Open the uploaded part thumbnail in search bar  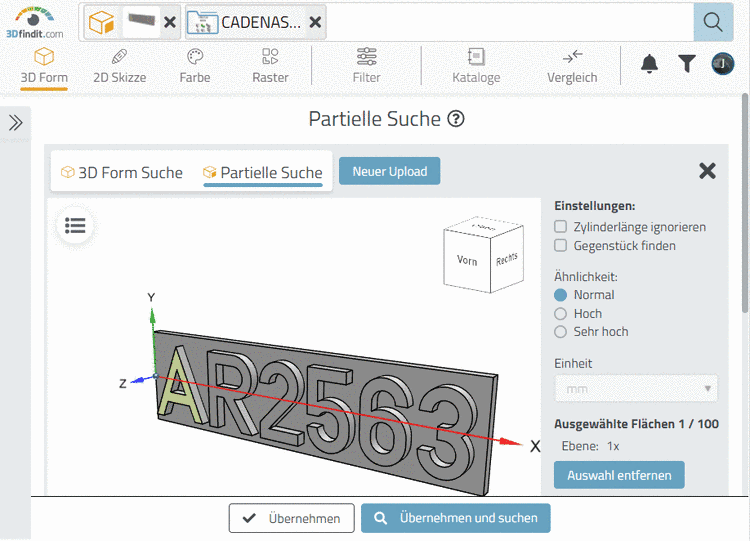click(142, 20)
